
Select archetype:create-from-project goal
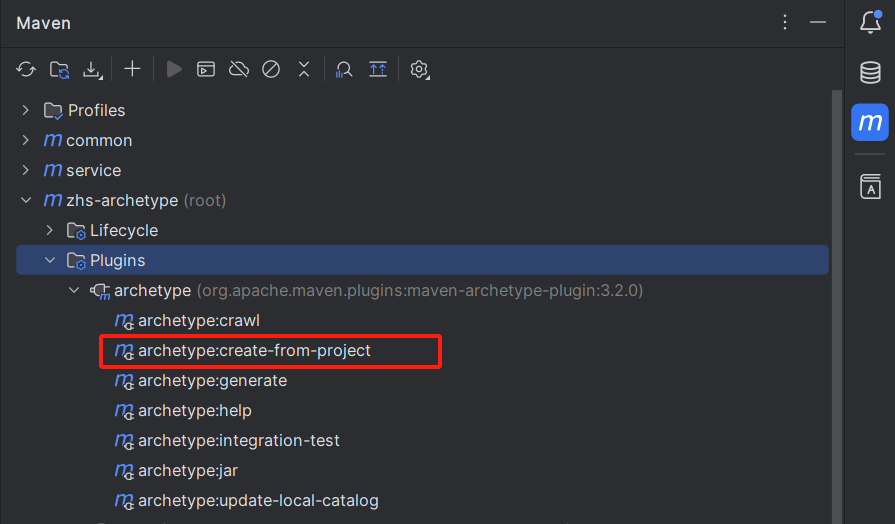click(254, 351)
